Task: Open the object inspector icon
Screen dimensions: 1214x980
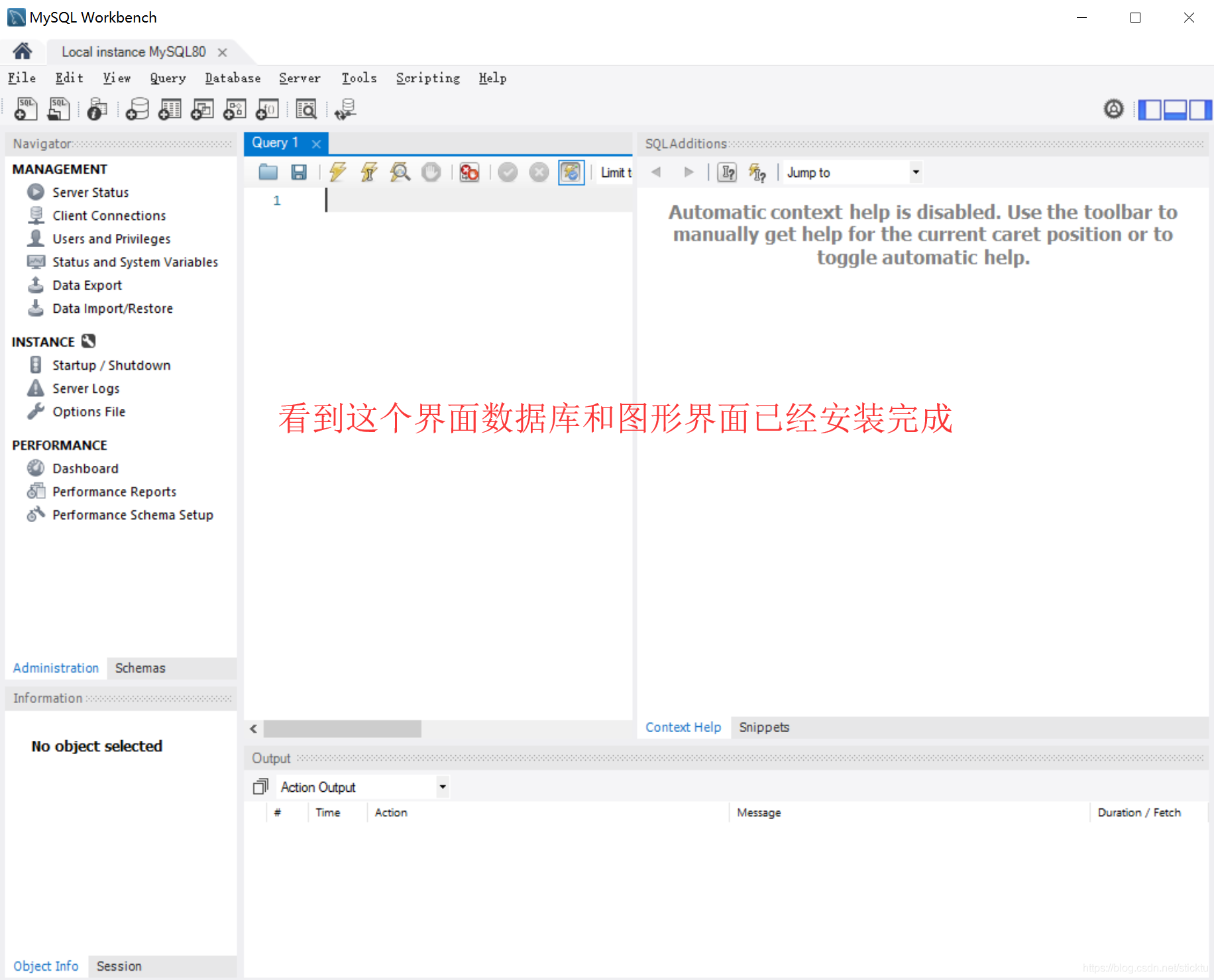Action: click(97, 109)
